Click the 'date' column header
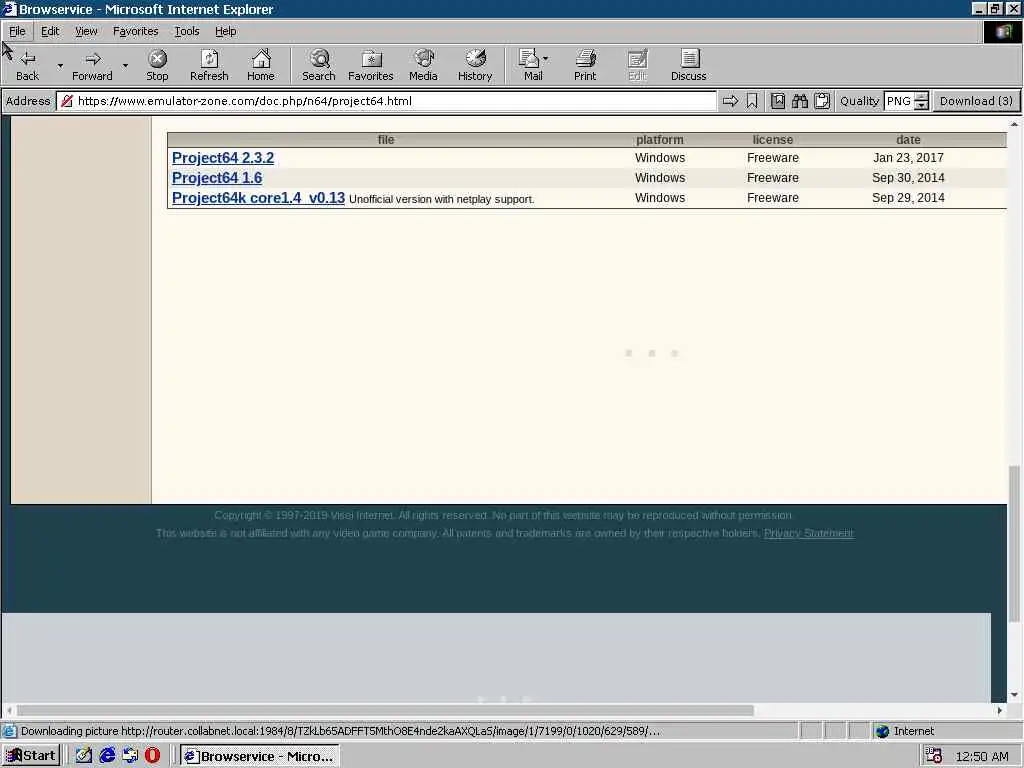 tap(908, 140)
